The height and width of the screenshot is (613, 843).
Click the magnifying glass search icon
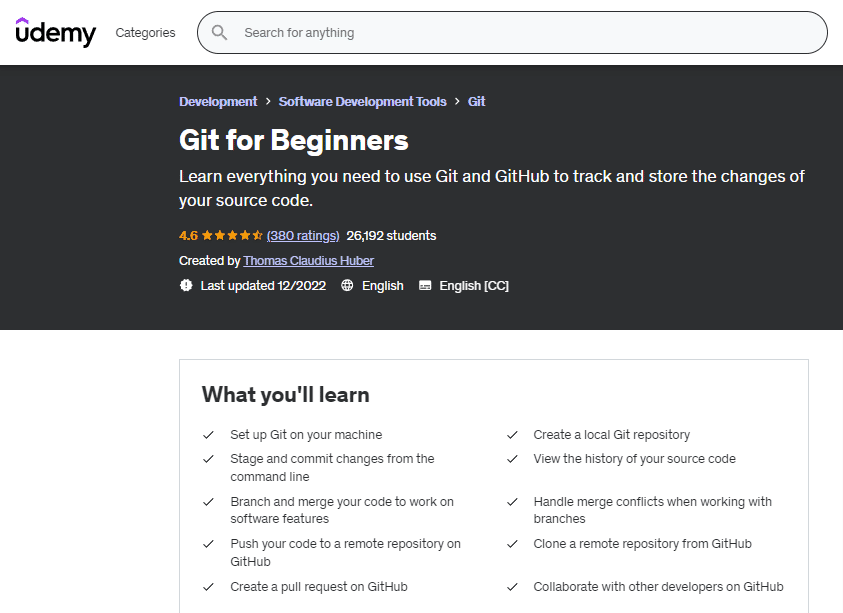pos(219,33)
